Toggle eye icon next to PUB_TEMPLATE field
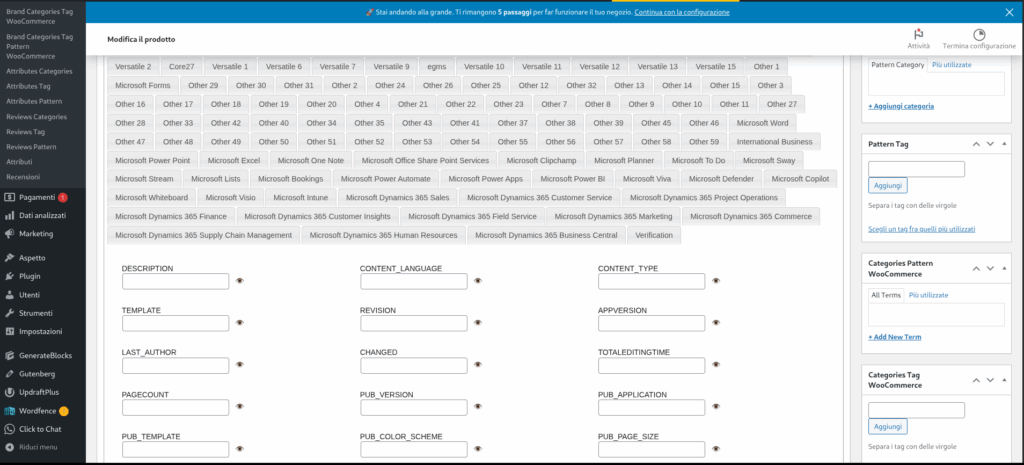Viewport: 1024px width, 465px height. point(240,449)
